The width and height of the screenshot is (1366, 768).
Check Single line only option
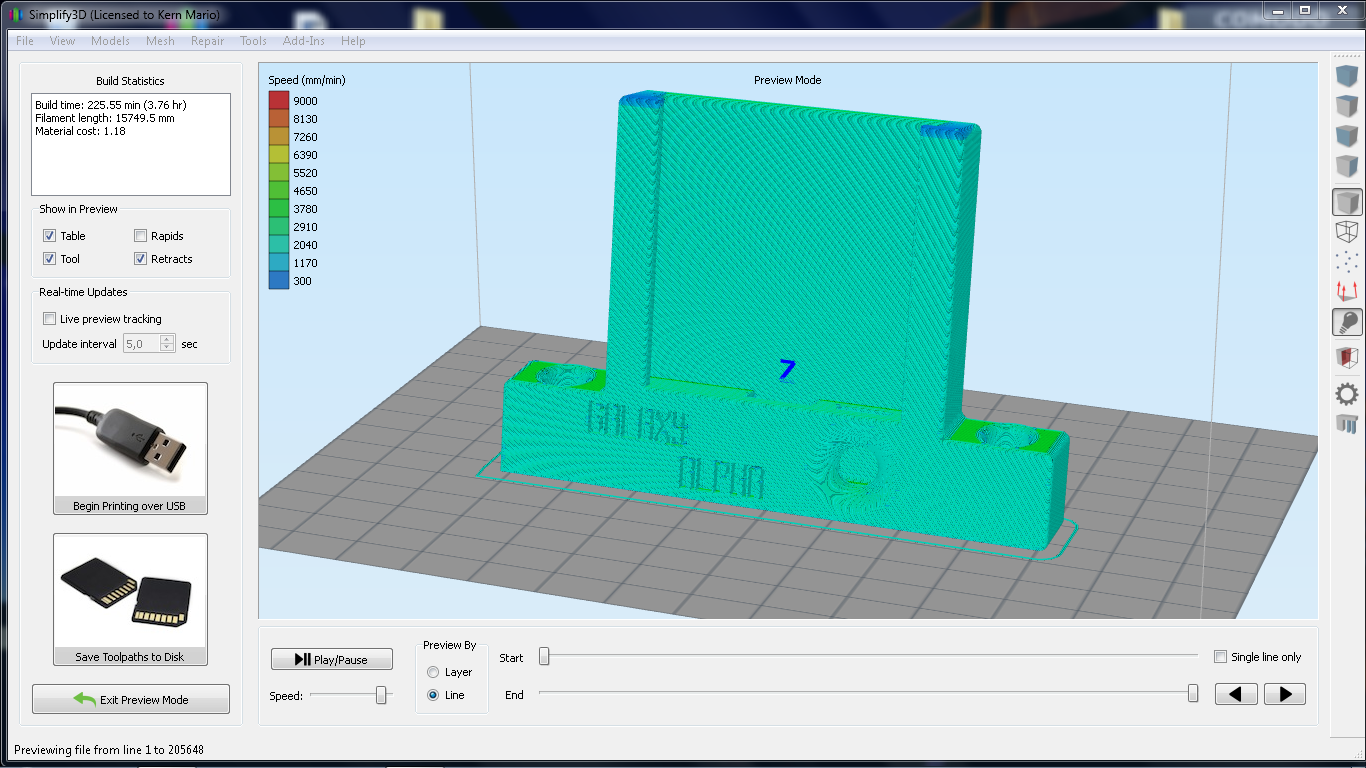click(x=1220, y=657)
